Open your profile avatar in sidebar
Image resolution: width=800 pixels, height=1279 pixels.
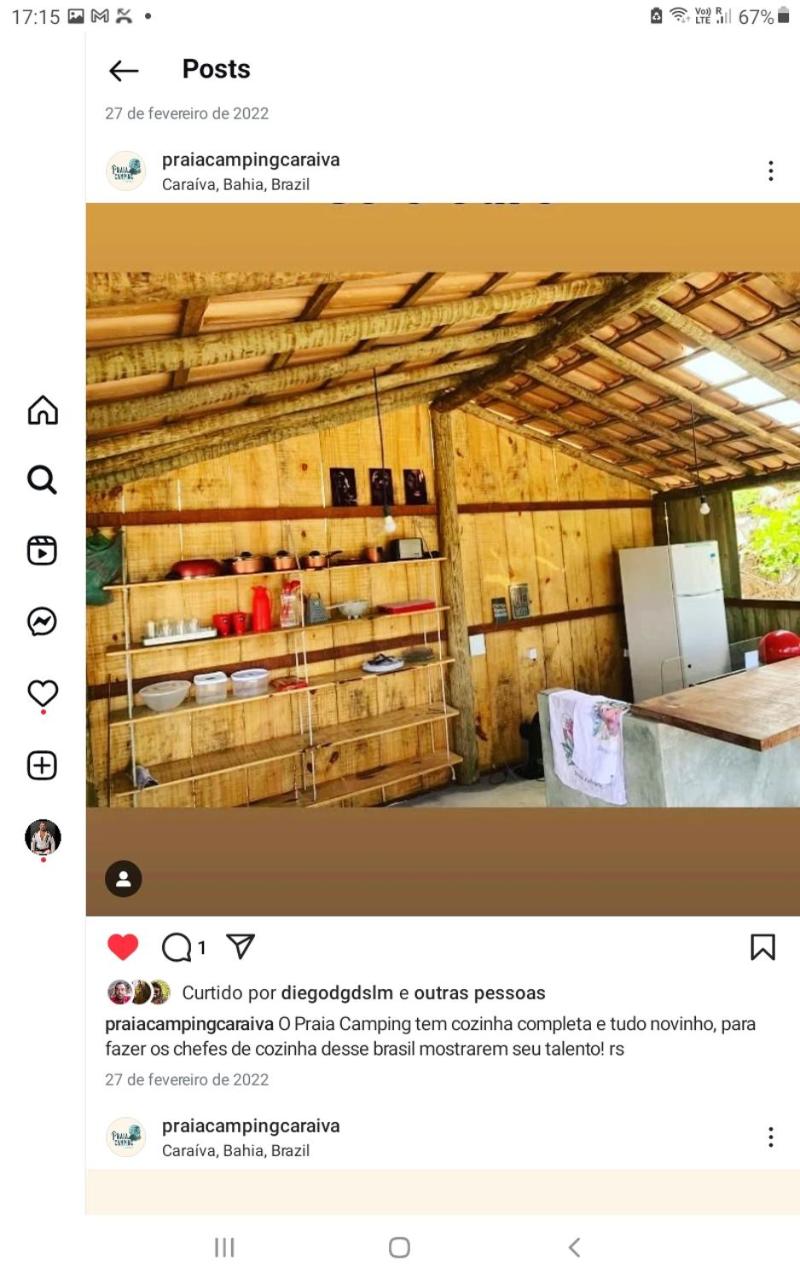pyautogui.click(x=43, y=837)
